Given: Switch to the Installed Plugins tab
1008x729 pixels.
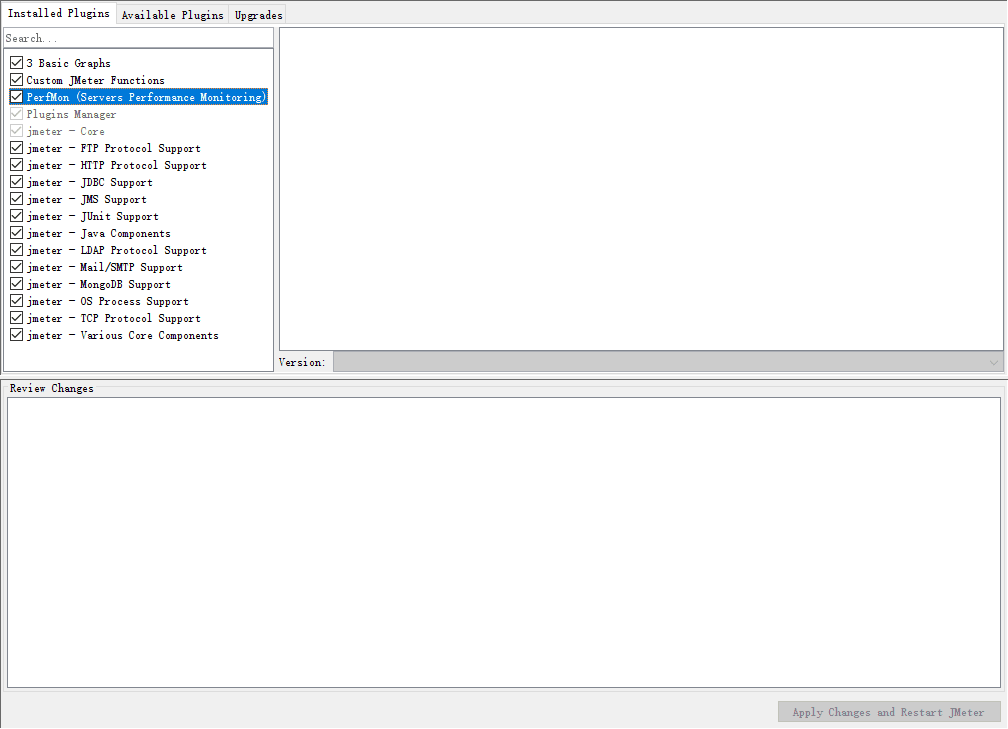Looking at the screenshot, I should pos(58,14).
